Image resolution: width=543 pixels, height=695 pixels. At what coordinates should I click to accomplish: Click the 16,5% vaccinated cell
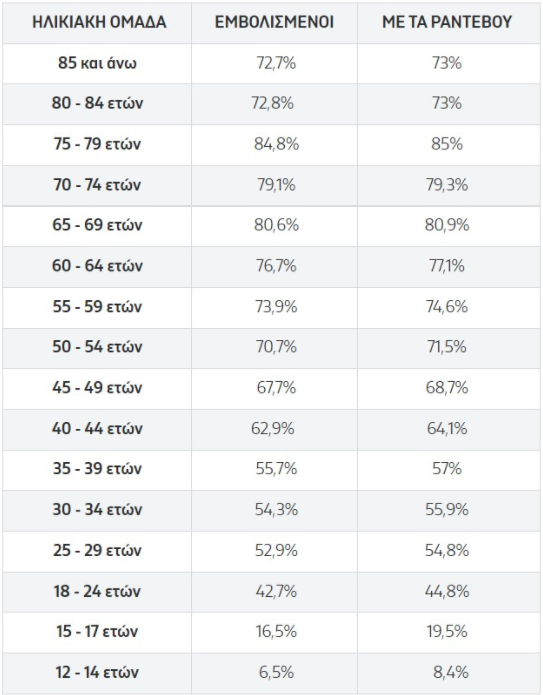[x=276, y=631]
